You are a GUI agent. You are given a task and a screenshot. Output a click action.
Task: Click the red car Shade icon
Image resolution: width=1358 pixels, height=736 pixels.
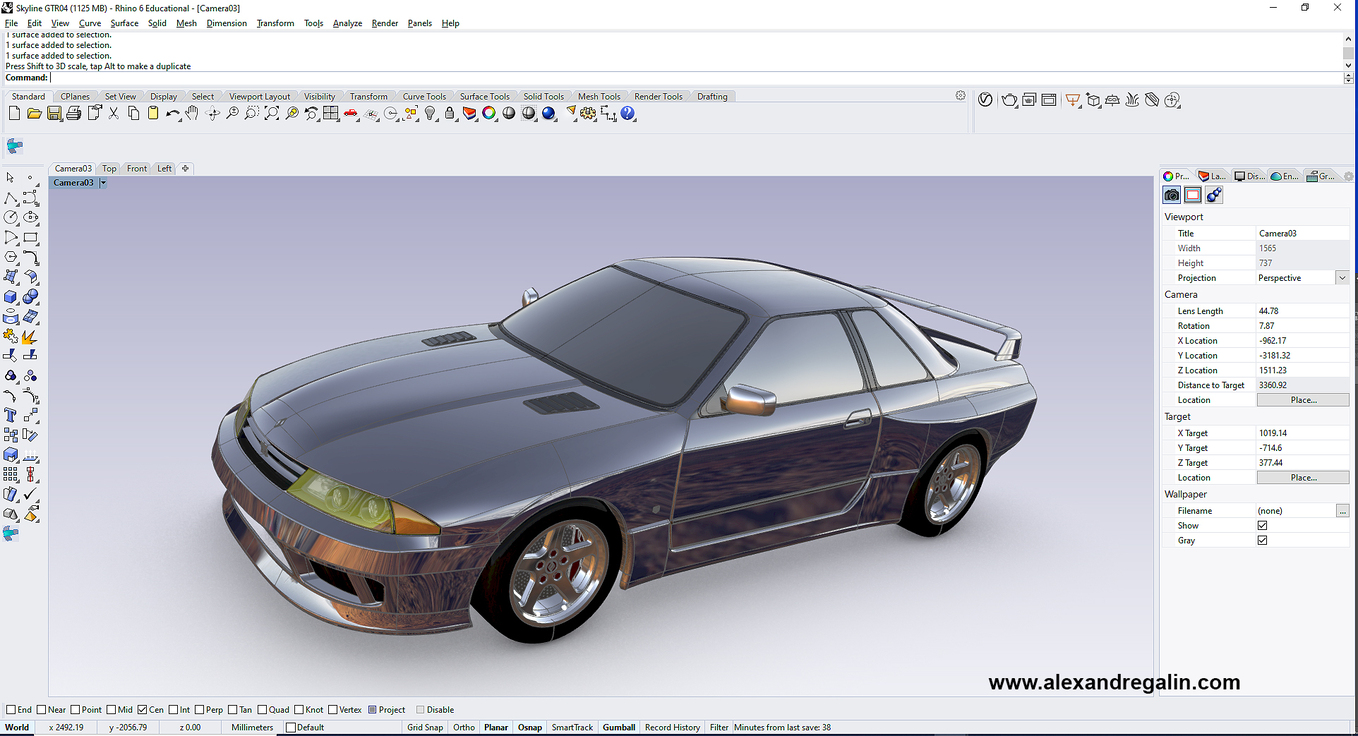(351, 114)
